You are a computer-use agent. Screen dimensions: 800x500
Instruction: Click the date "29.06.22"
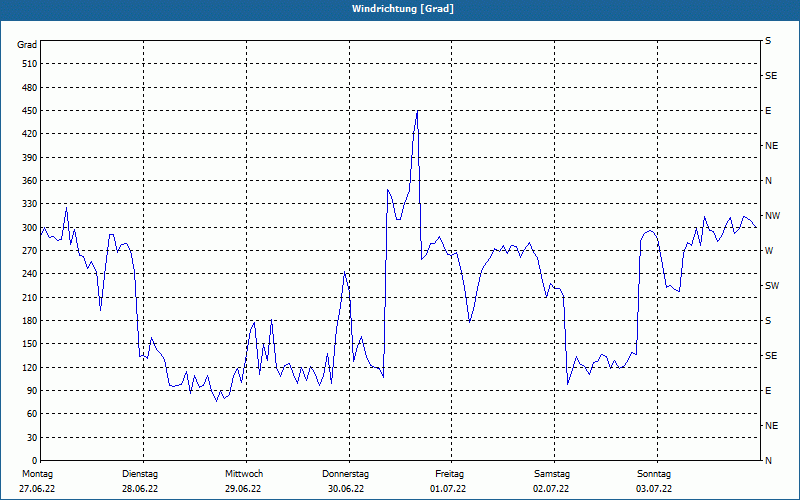(243, 489)
